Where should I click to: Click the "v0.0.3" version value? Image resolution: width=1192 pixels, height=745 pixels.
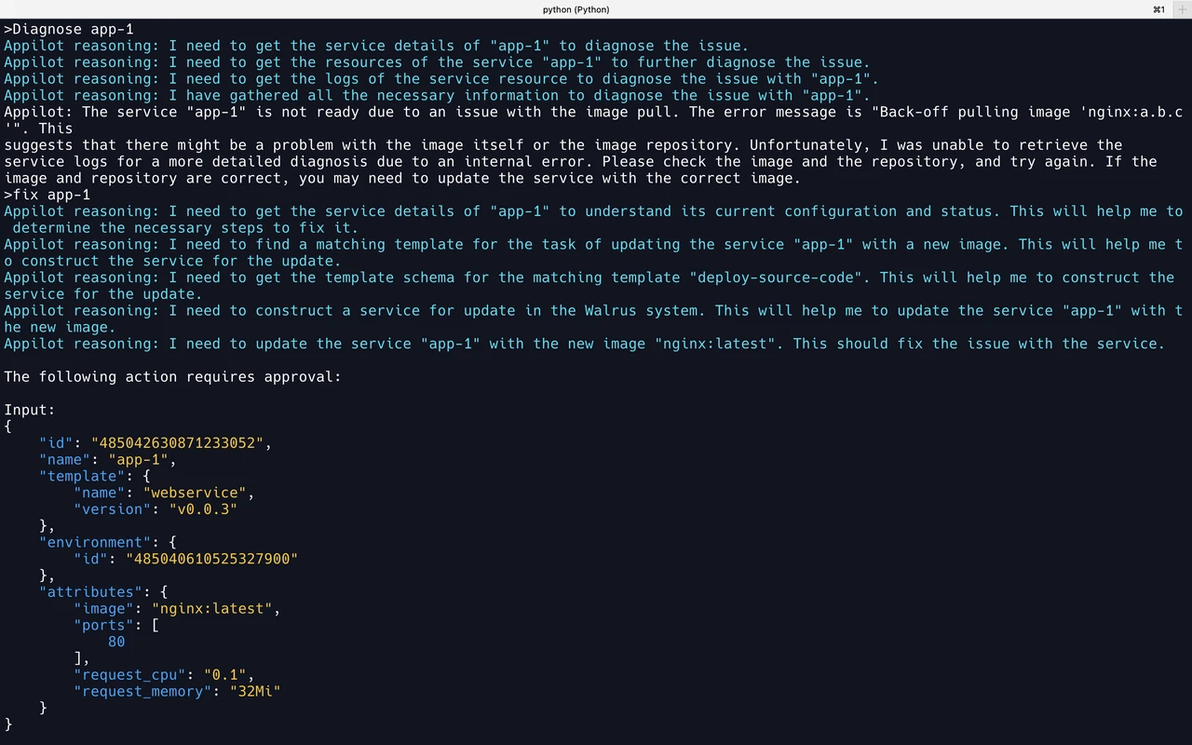coord(203,509)
